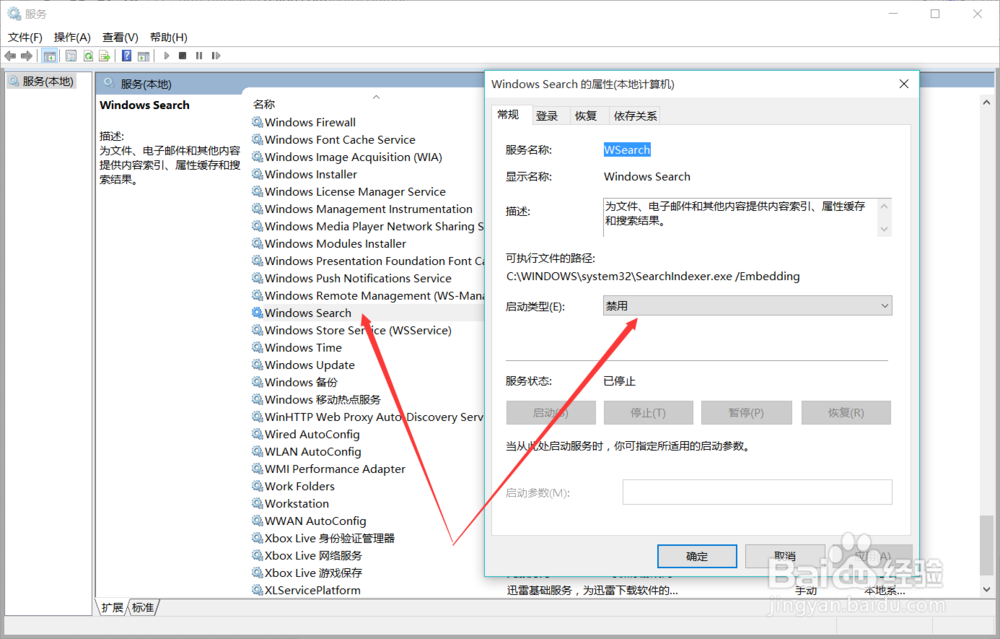This screenshot has height=639, width=1000.
Task: Click the Stop Service icon in the toolbar
Action: pyautogui.click(x=182, y=55)
